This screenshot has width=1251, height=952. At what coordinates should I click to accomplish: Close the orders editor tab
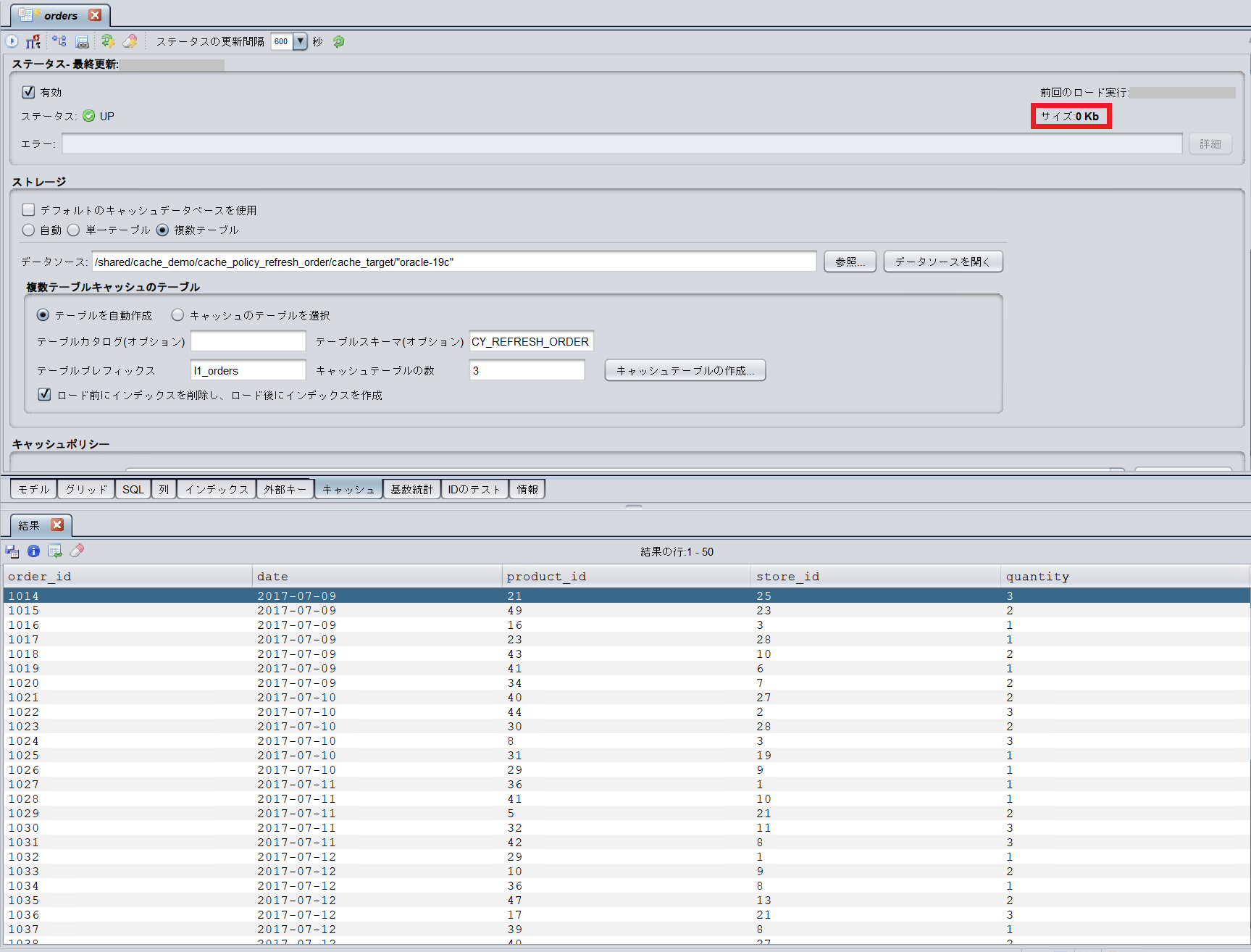[95, 15]
